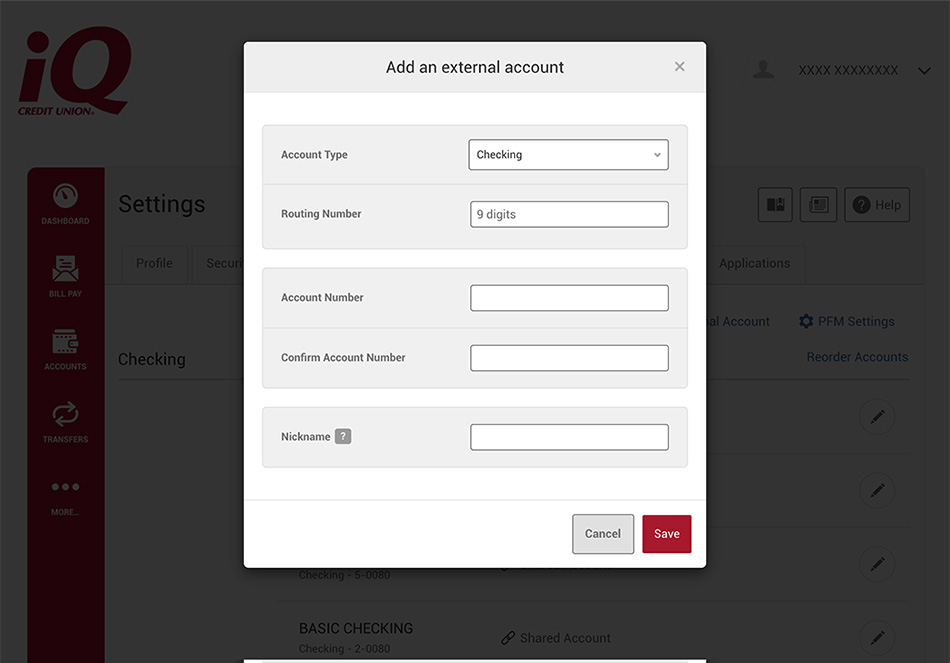Save the new external account
The image size is (950, 663).
pos(666,533)
